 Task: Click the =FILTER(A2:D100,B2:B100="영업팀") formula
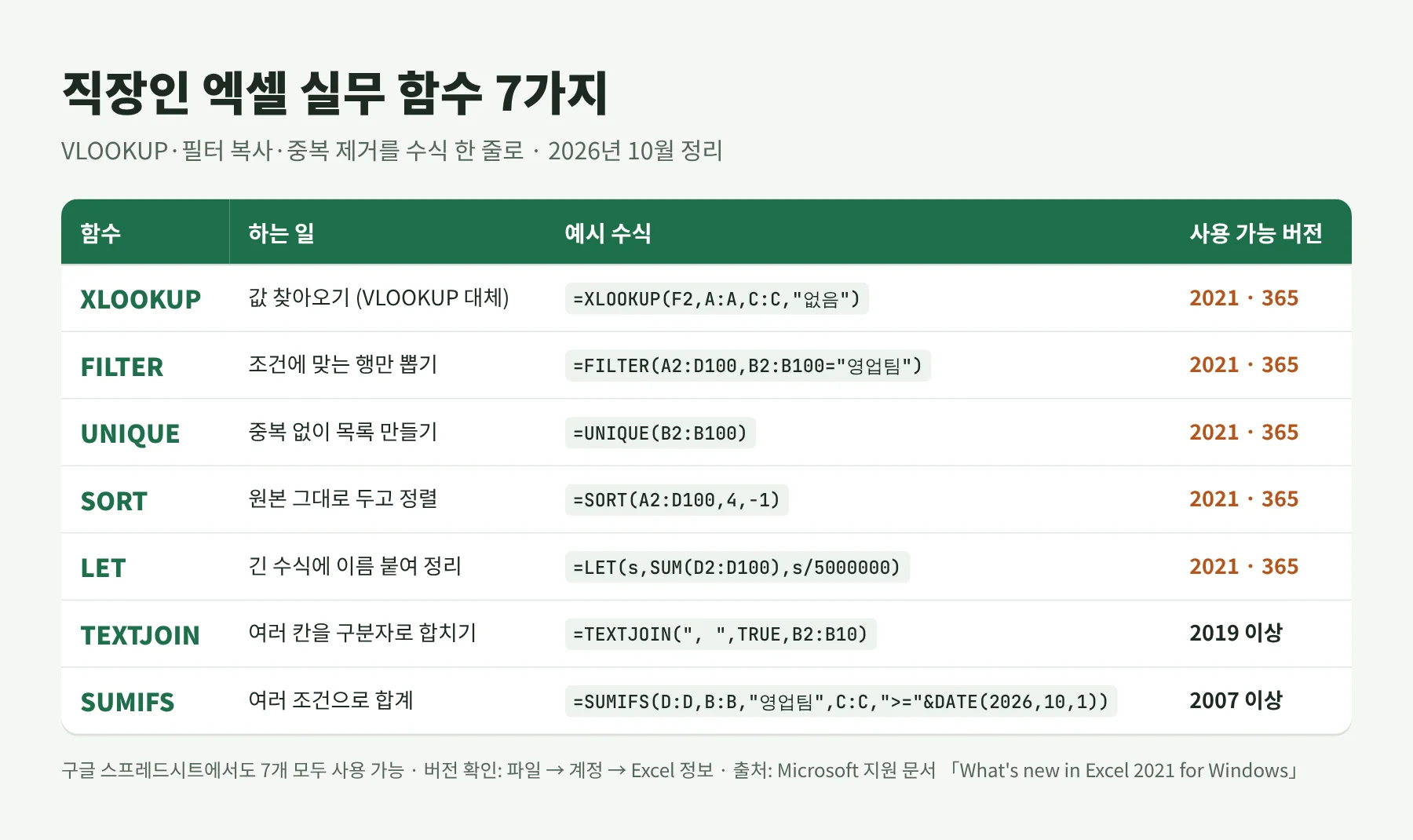(748, 366)
